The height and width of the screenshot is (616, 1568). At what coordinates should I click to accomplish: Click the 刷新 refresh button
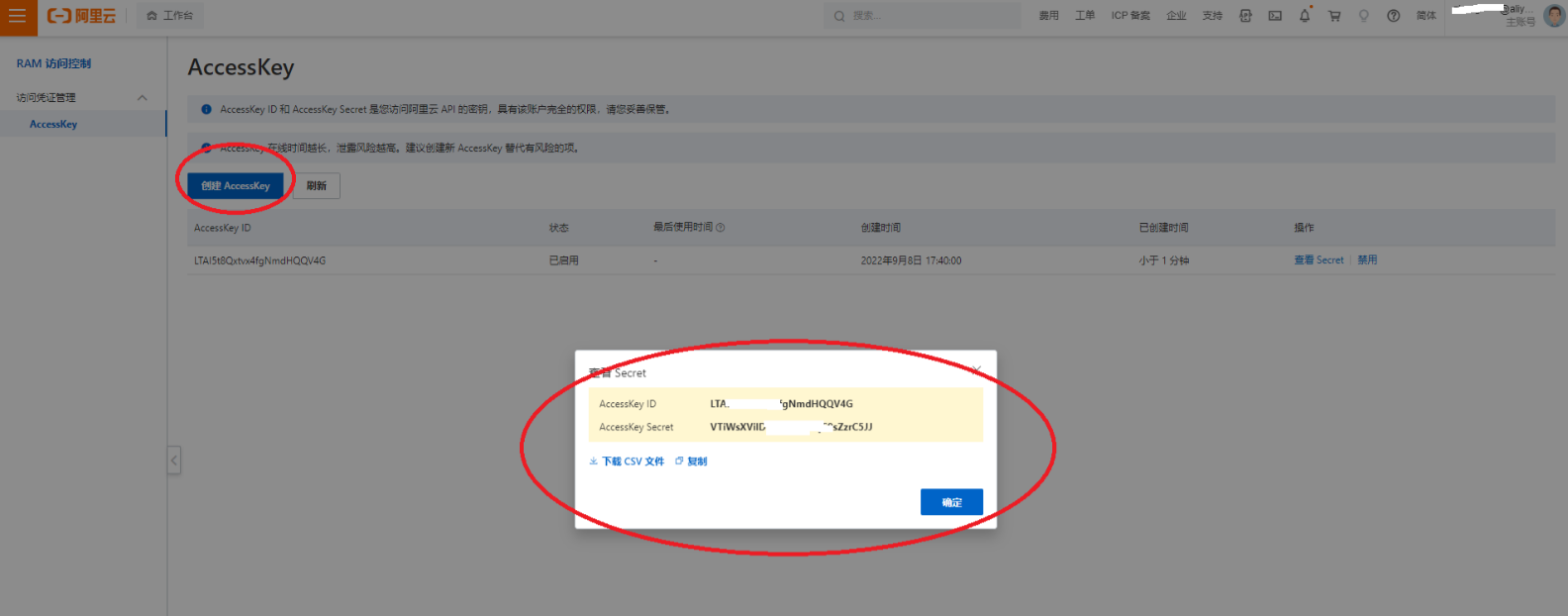point(317,185)
